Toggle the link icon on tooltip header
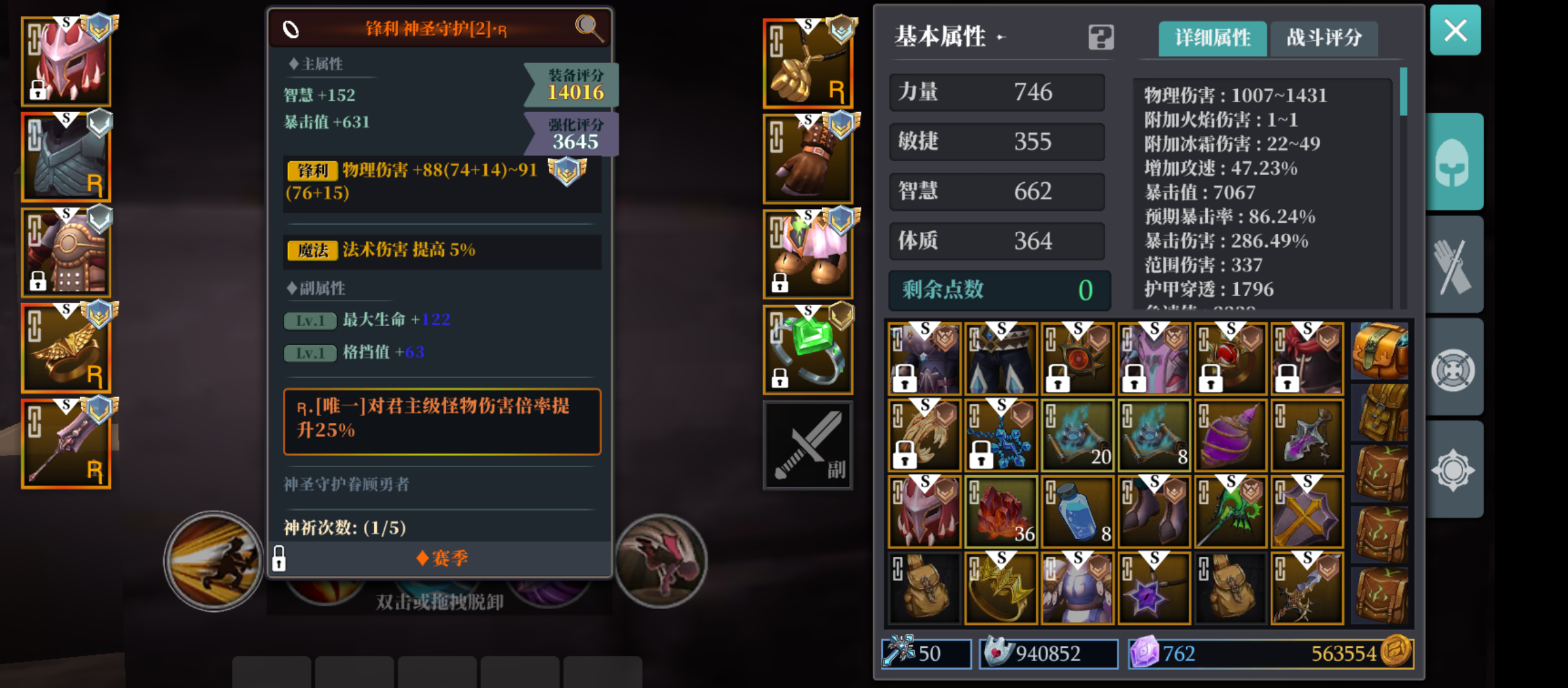 click(x=291, y=29)
